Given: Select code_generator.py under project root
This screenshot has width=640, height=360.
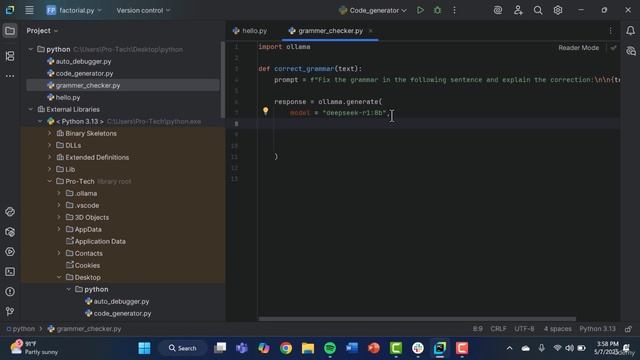Looking at the screenshot, I should point(84,73).
